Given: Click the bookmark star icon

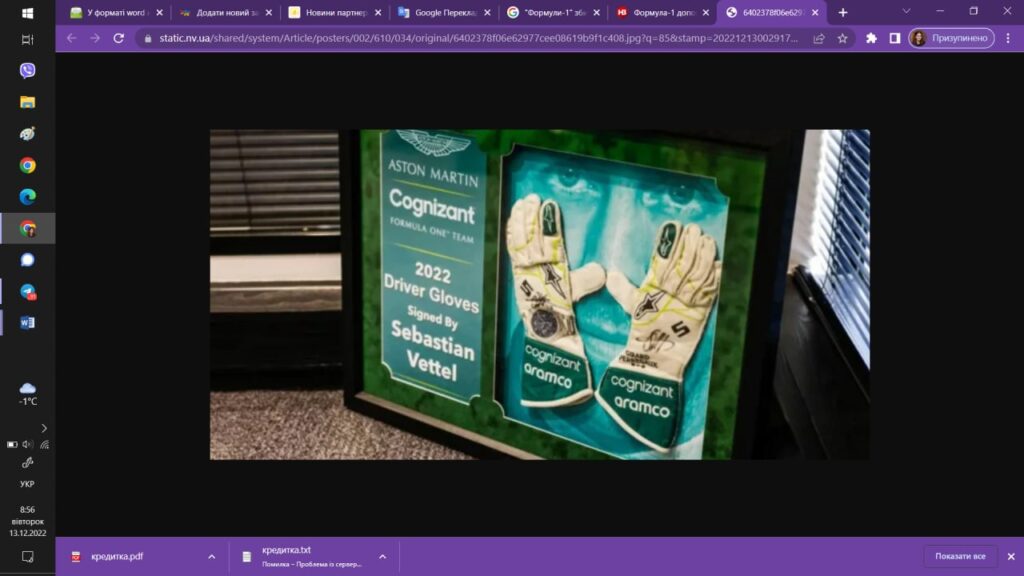Looking at the screenshot, I should (843, 38).
